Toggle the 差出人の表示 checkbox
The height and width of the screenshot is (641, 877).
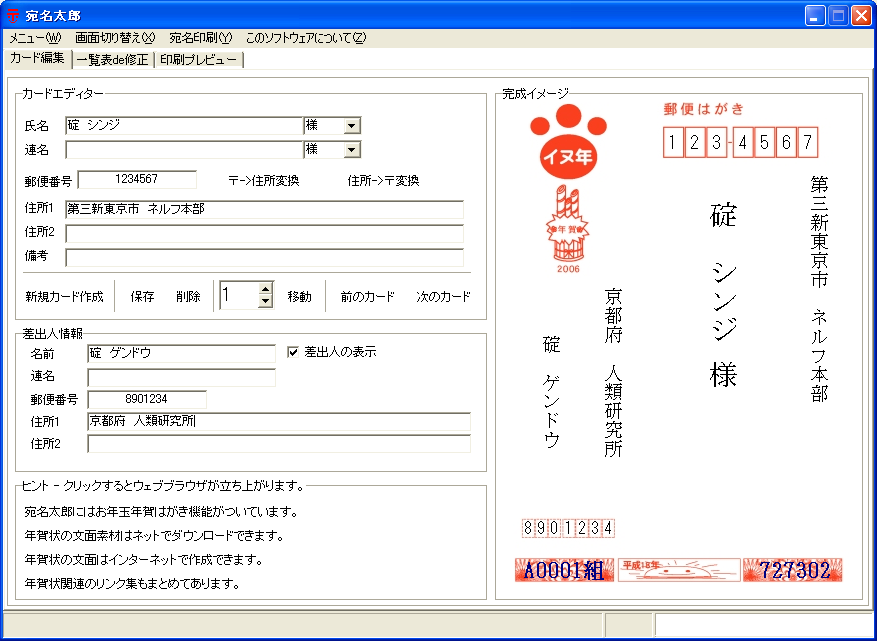293,352
